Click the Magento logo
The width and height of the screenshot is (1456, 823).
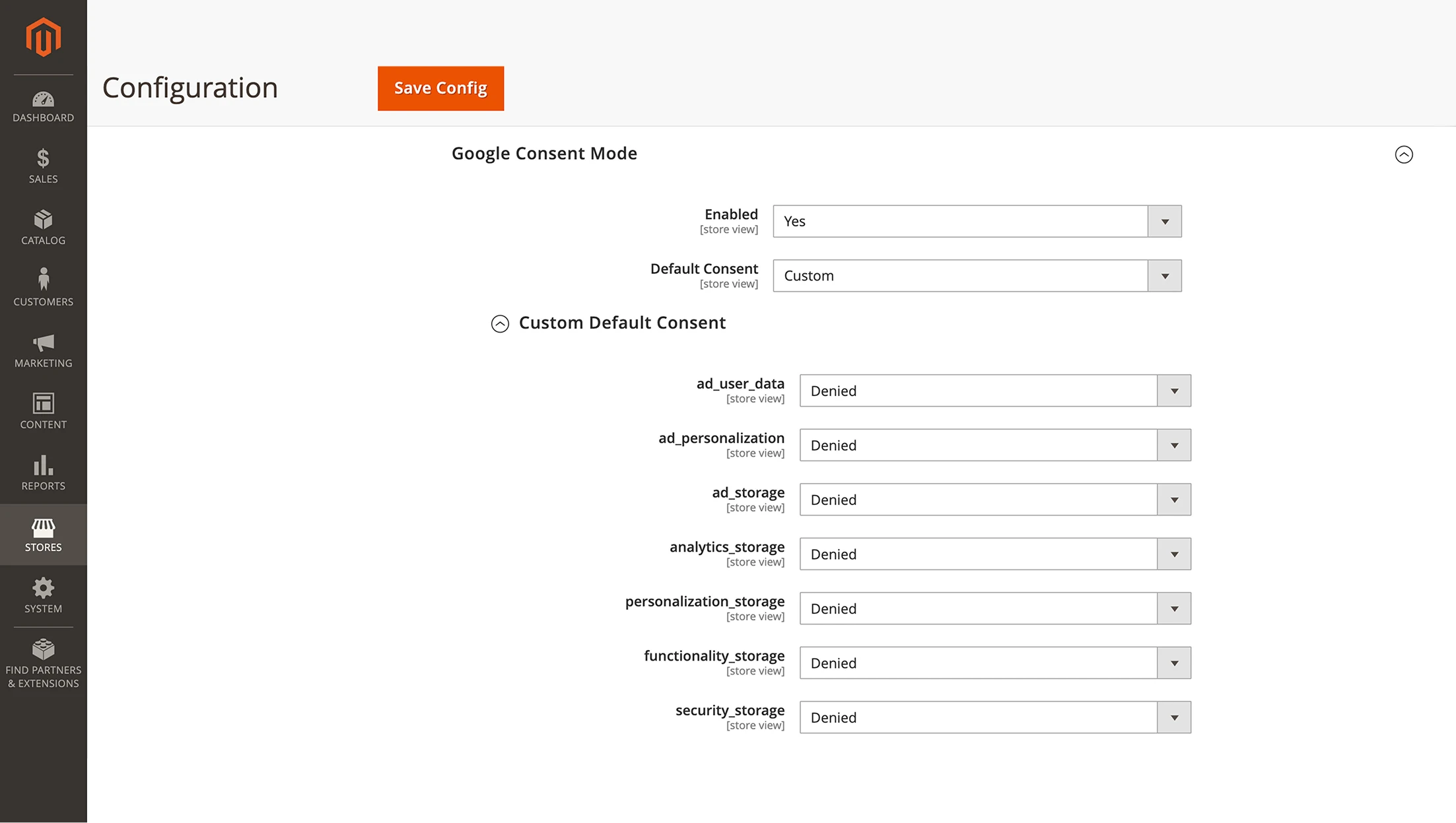43,38
